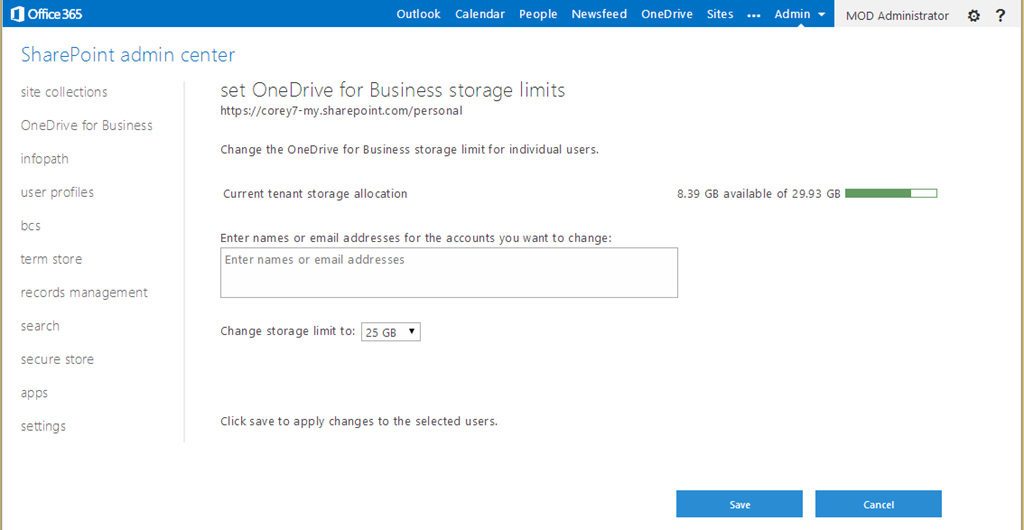Open infopath in the sidebar
Screen dimensions: 1024x530
(x=44, y=159)
